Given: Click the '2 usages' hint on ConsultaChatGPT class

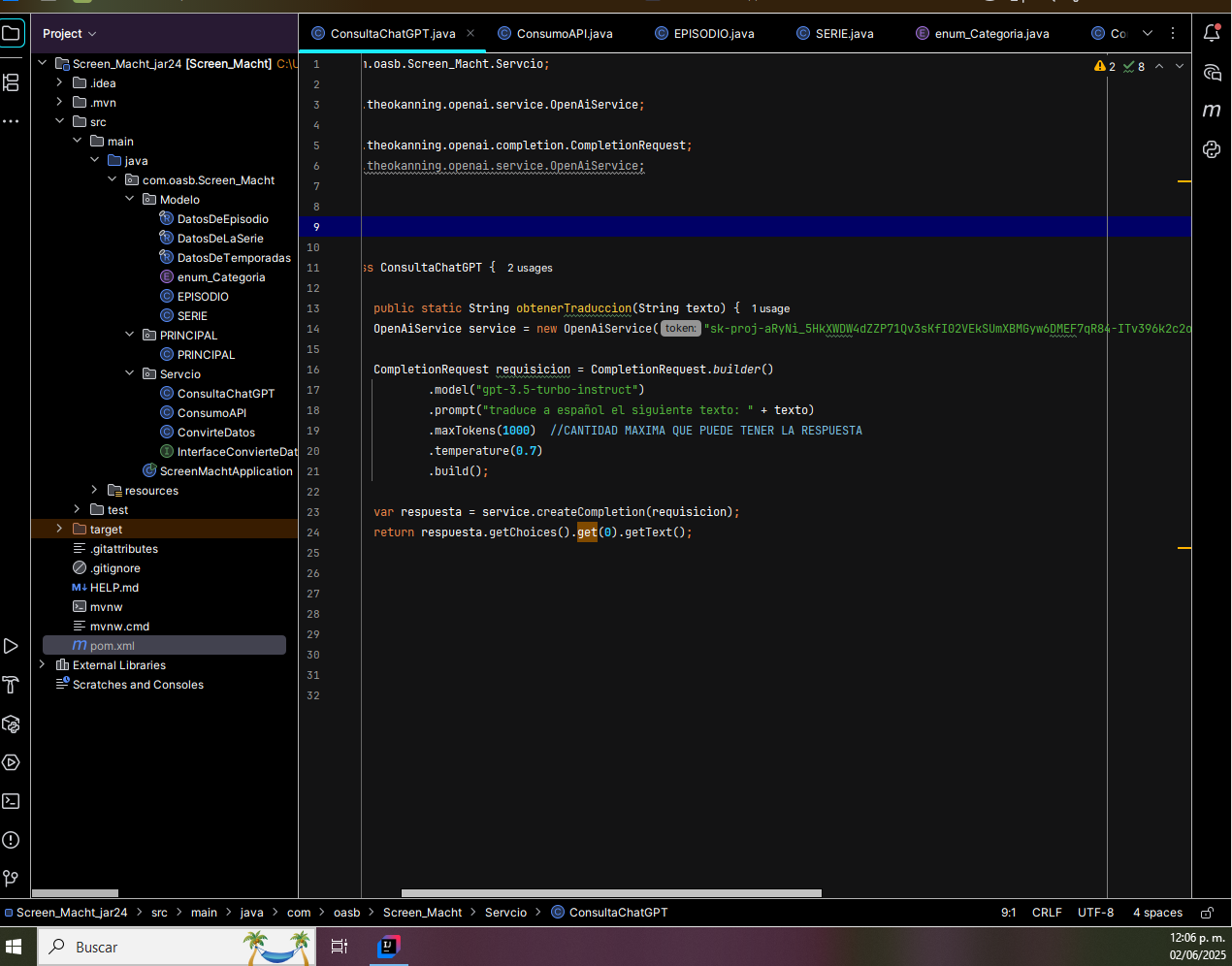Looking at the screenshot, I should click(530, 269).
